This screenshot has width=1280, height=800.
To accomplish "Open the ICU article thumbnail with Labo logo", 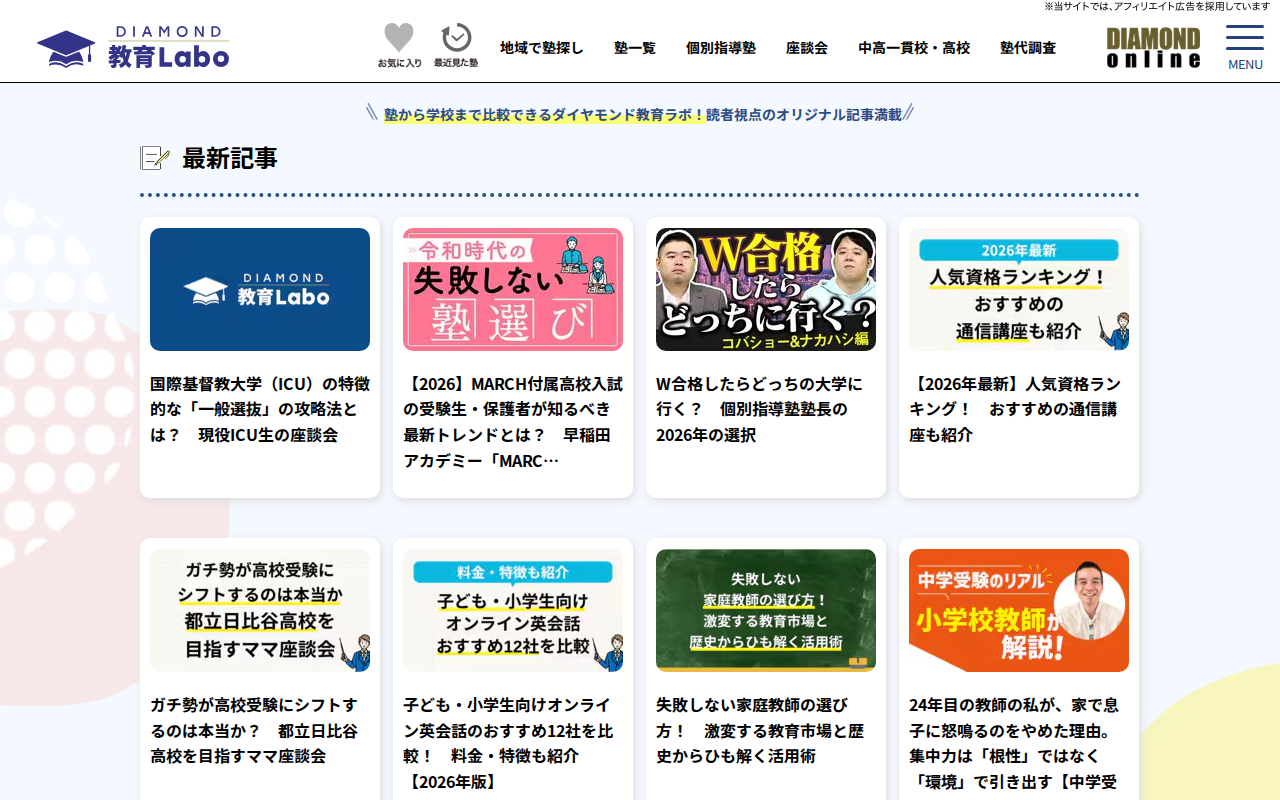I will 260,289.
